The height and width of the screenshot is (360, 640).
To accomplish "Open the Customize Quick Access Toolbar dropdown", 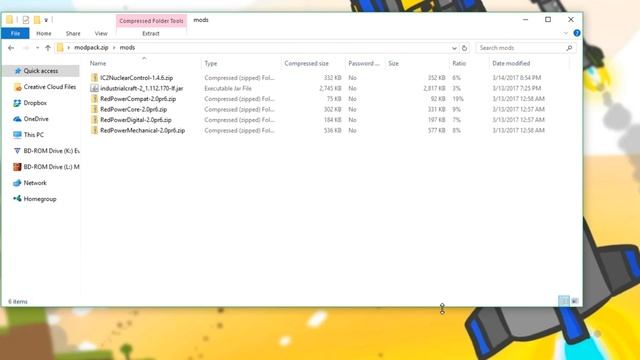I will tap(46, 20).
